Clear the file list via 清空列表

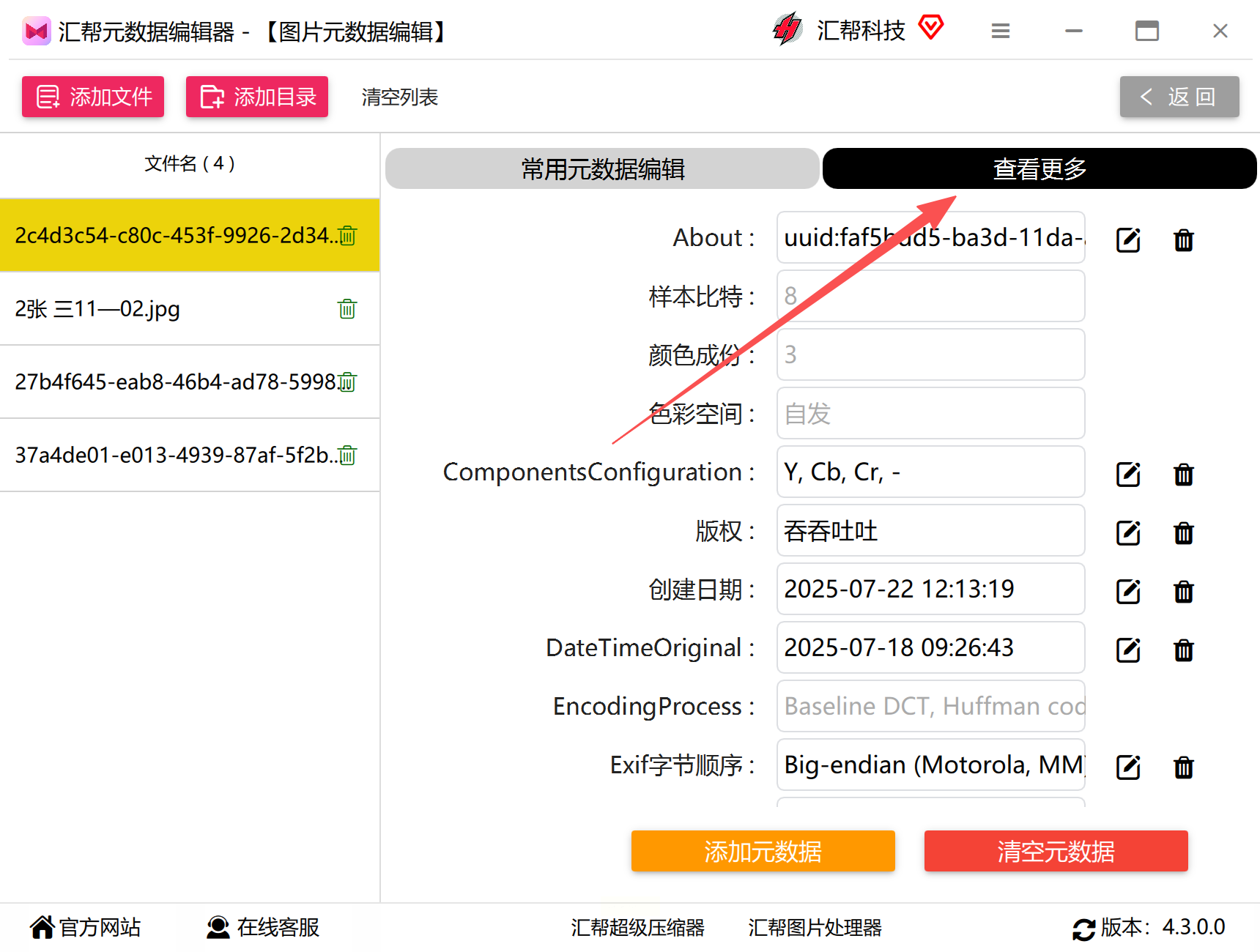400,97
